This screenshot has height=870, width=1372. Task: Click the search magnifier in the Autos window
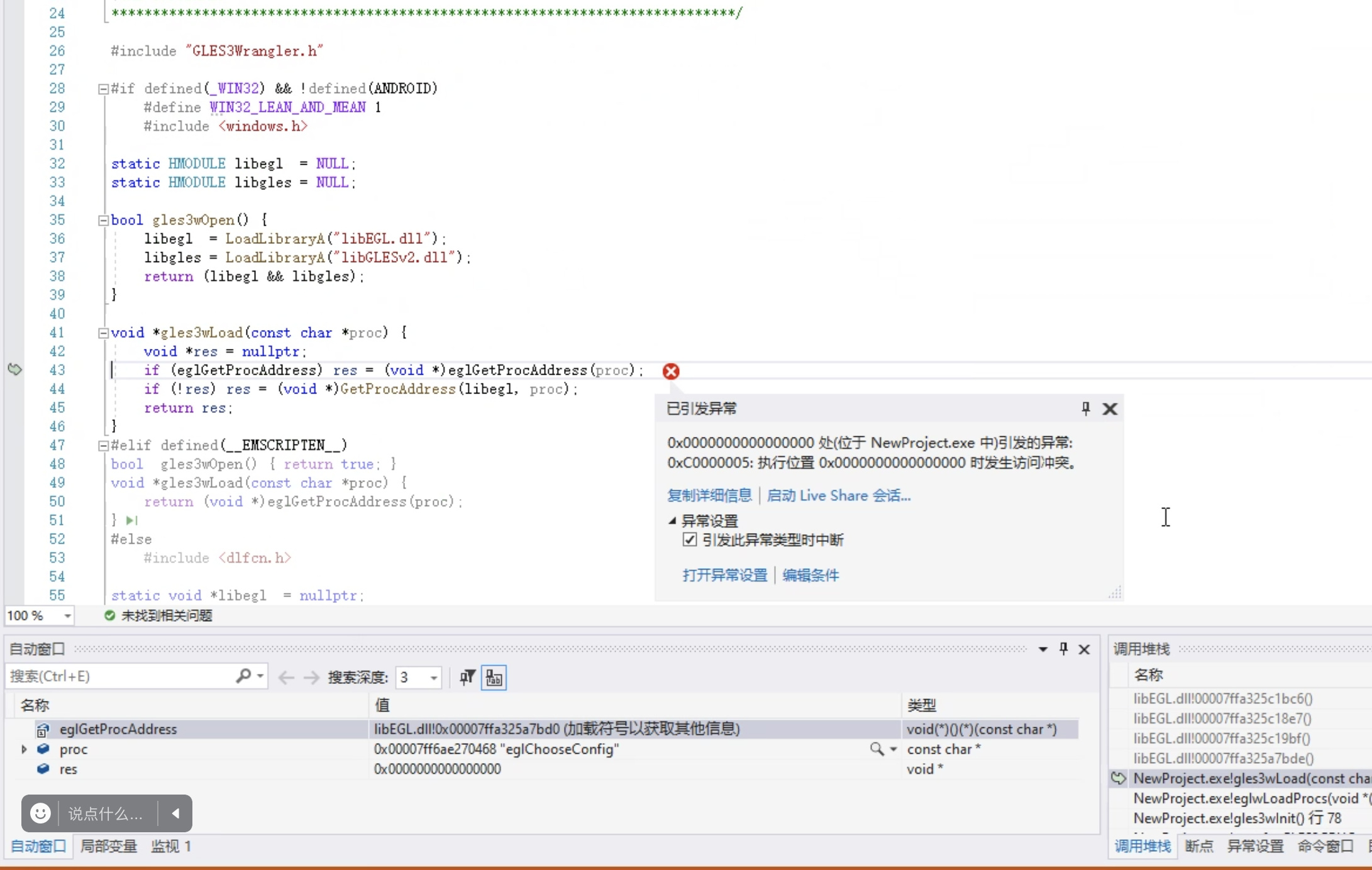(x=243, y=676)
